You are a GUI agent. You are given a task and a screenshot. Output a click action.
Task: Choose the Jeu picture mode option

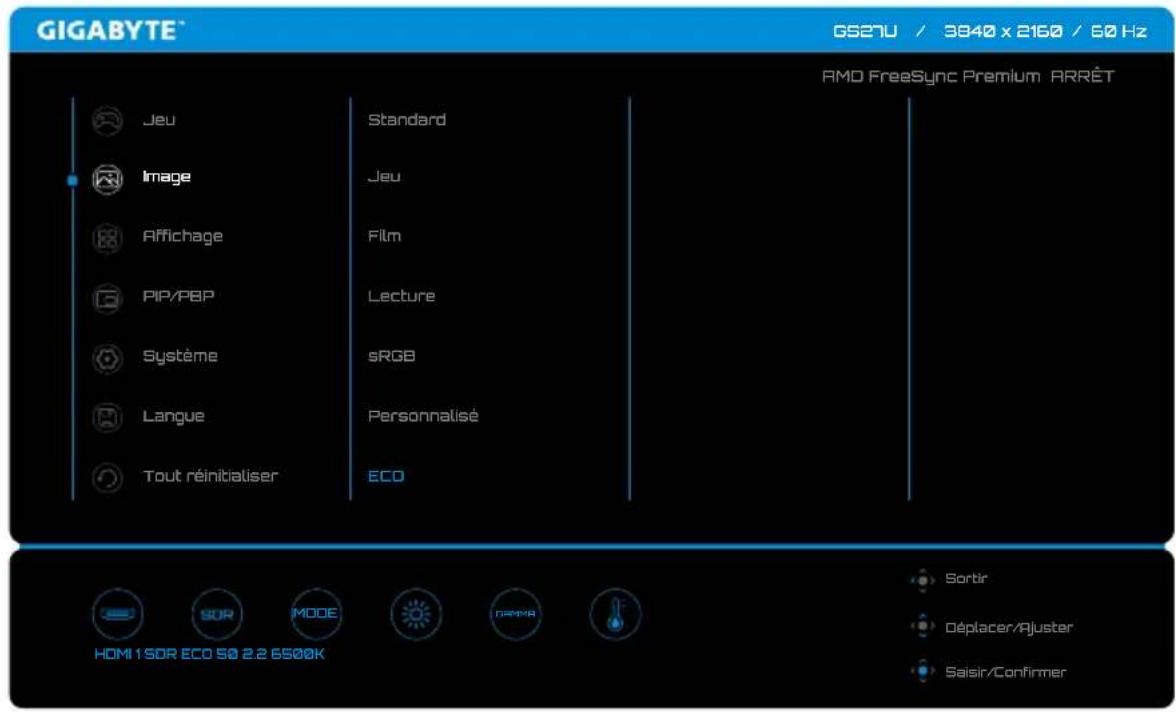pyautogui.click(x=384, y=176)
